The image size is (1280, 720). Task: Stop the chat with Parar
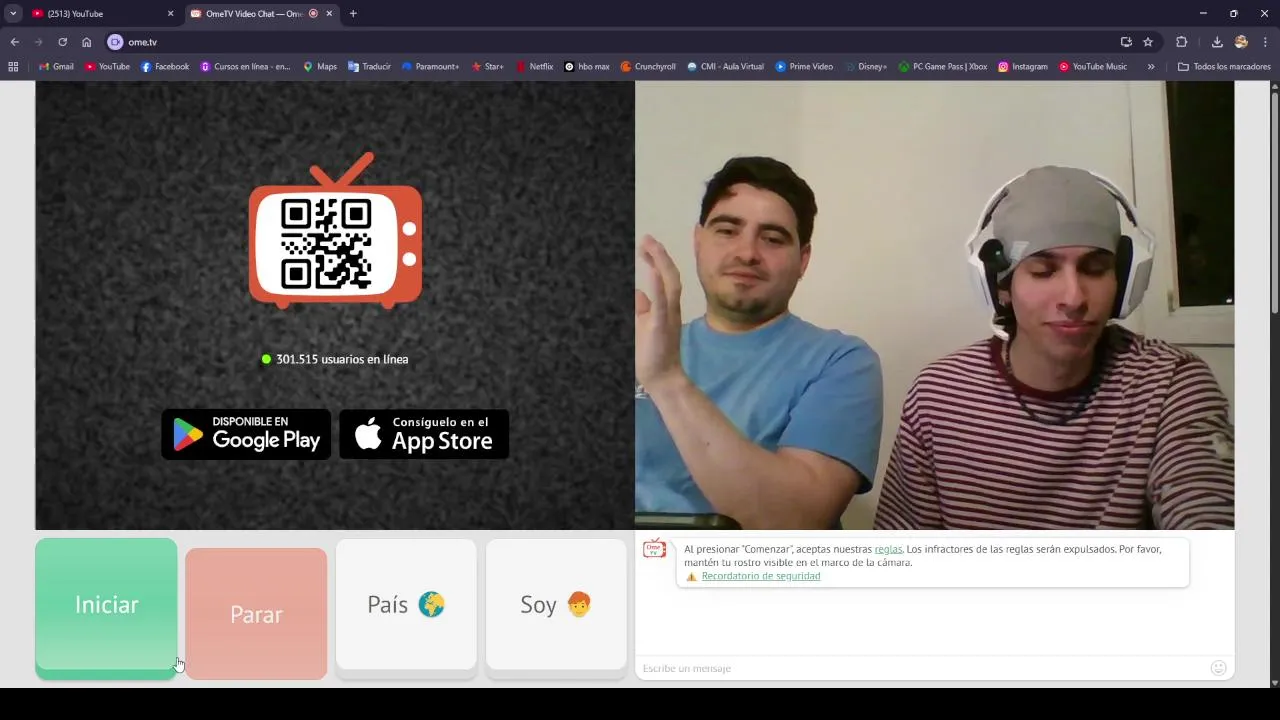tap(256, 613)
